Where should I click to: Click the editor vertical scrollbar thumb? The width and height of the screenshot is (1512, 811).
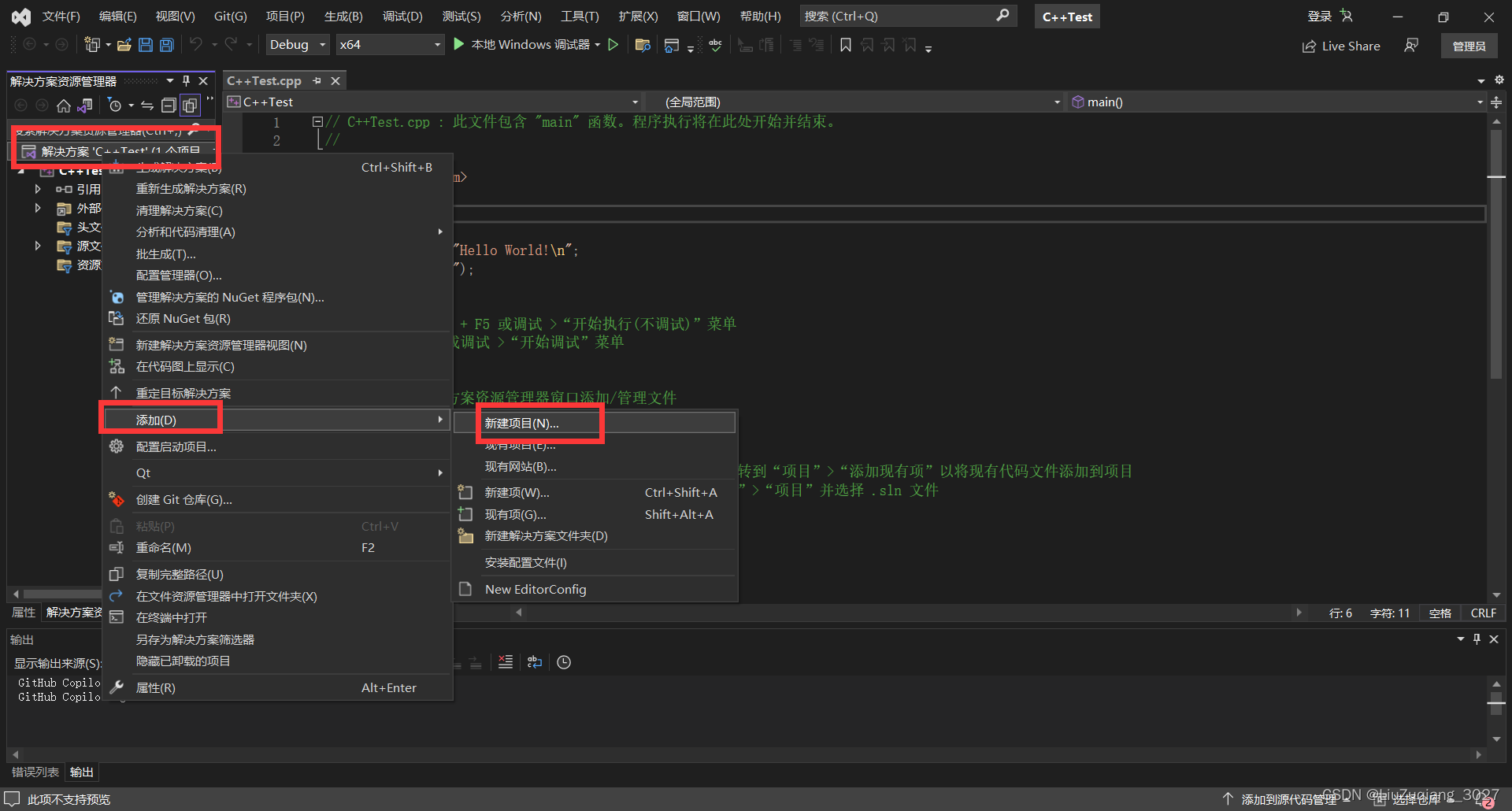click(1496, 254)
